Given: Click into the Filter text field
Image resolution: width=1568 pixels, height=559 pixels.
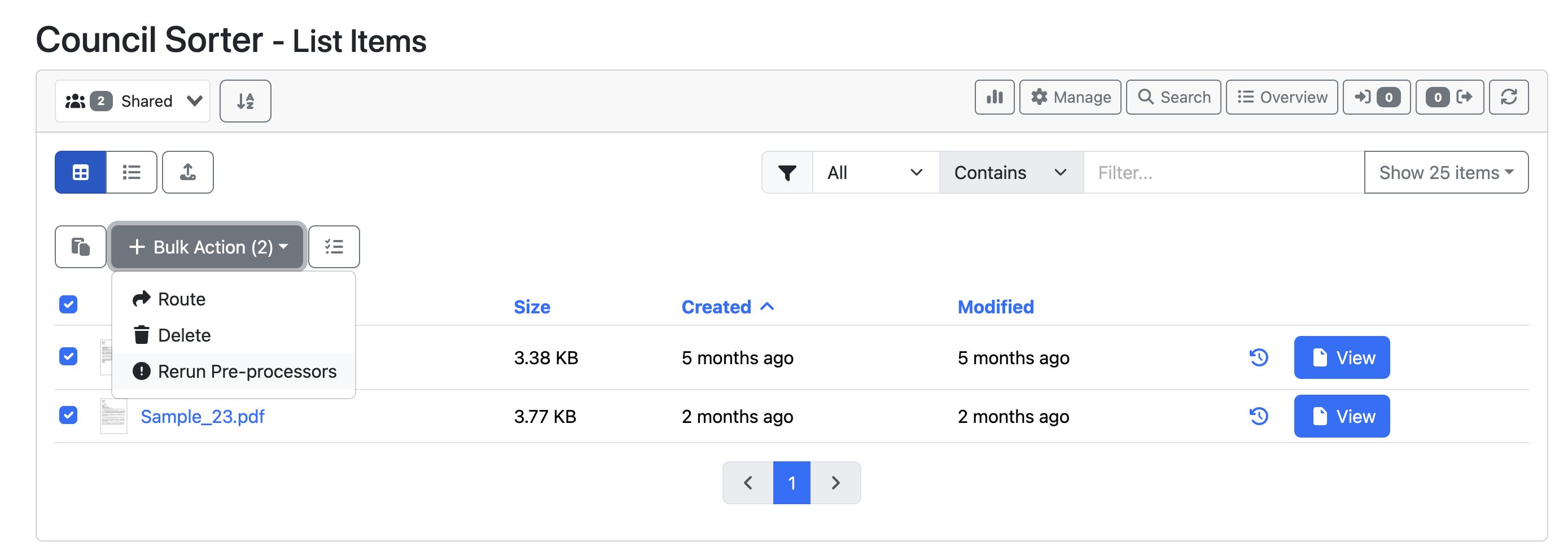Looking at the screenshot, I should pyautogui.click(x=1224, y=172).
